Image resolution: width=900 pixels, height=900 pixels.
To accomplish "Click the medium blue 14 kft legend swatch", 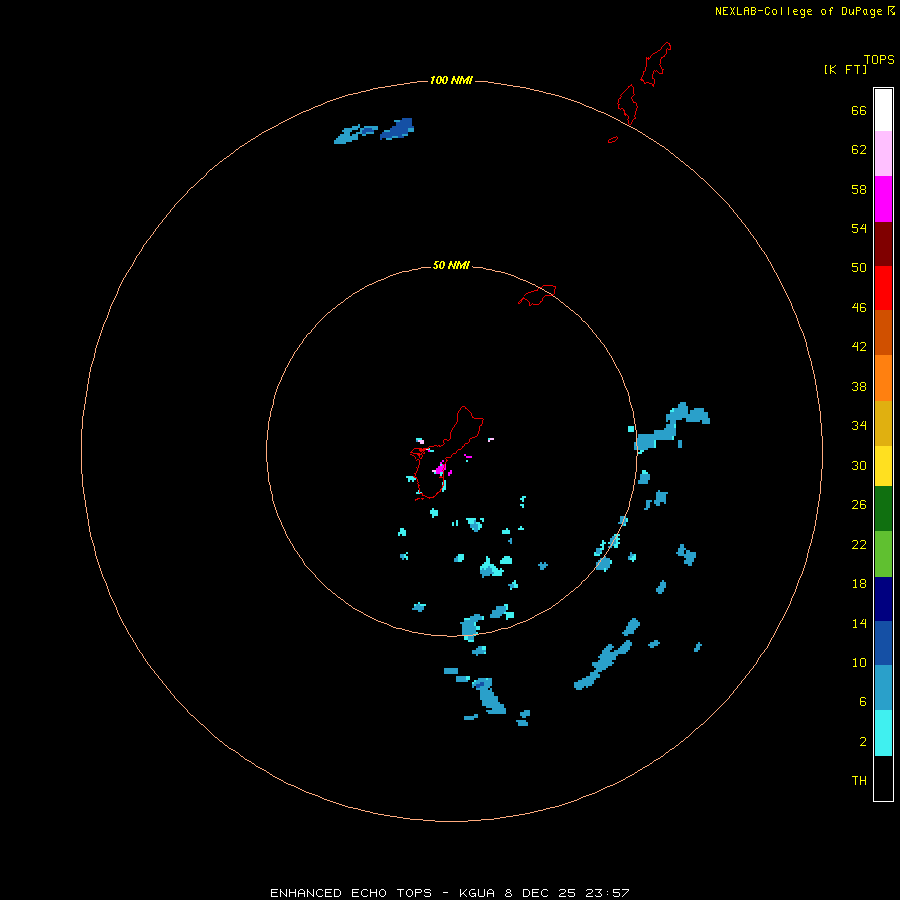I will [883, 643].
